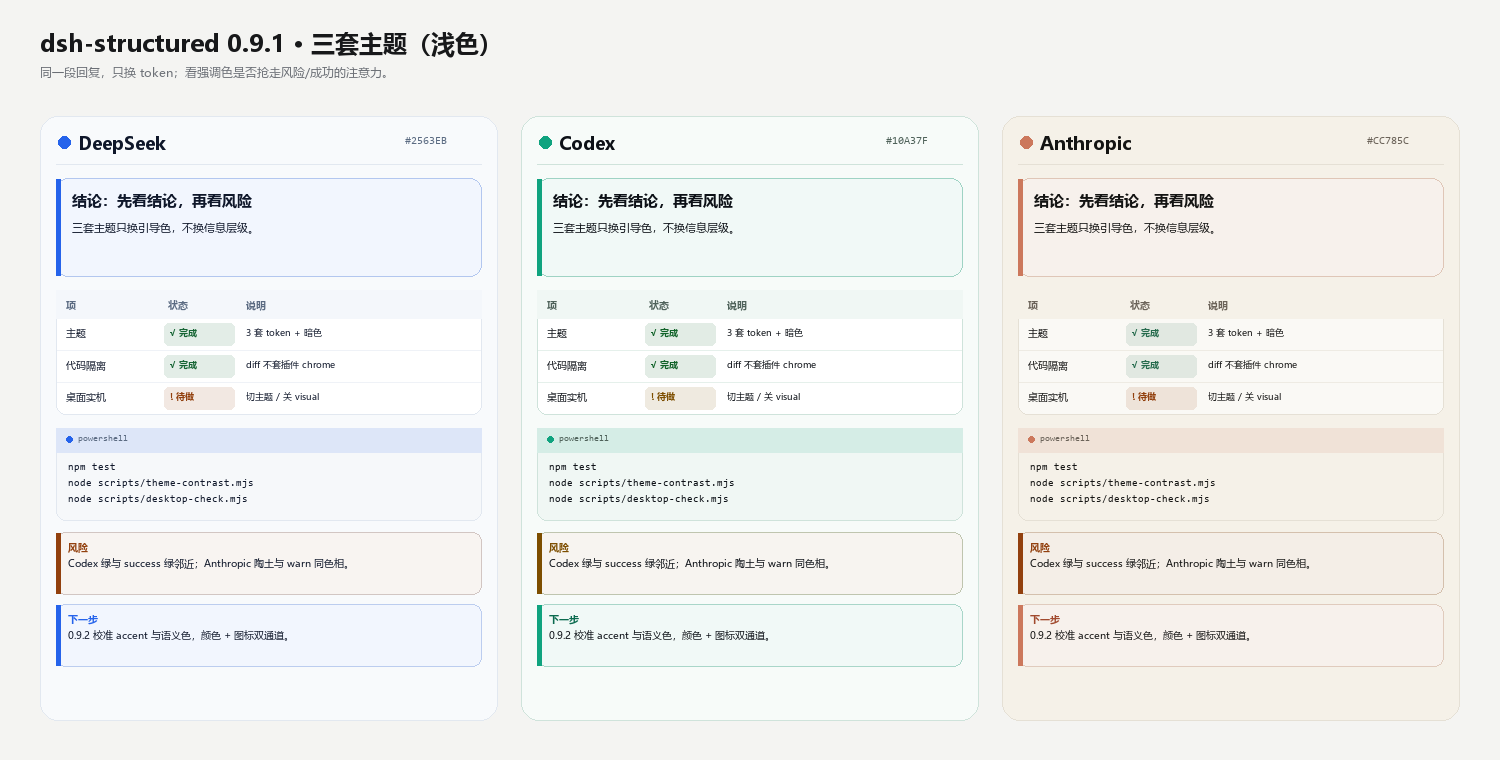The image size is (1500, 760).
Task: Click 'npm test' line in DeepSeek code block
Action: 92,467
